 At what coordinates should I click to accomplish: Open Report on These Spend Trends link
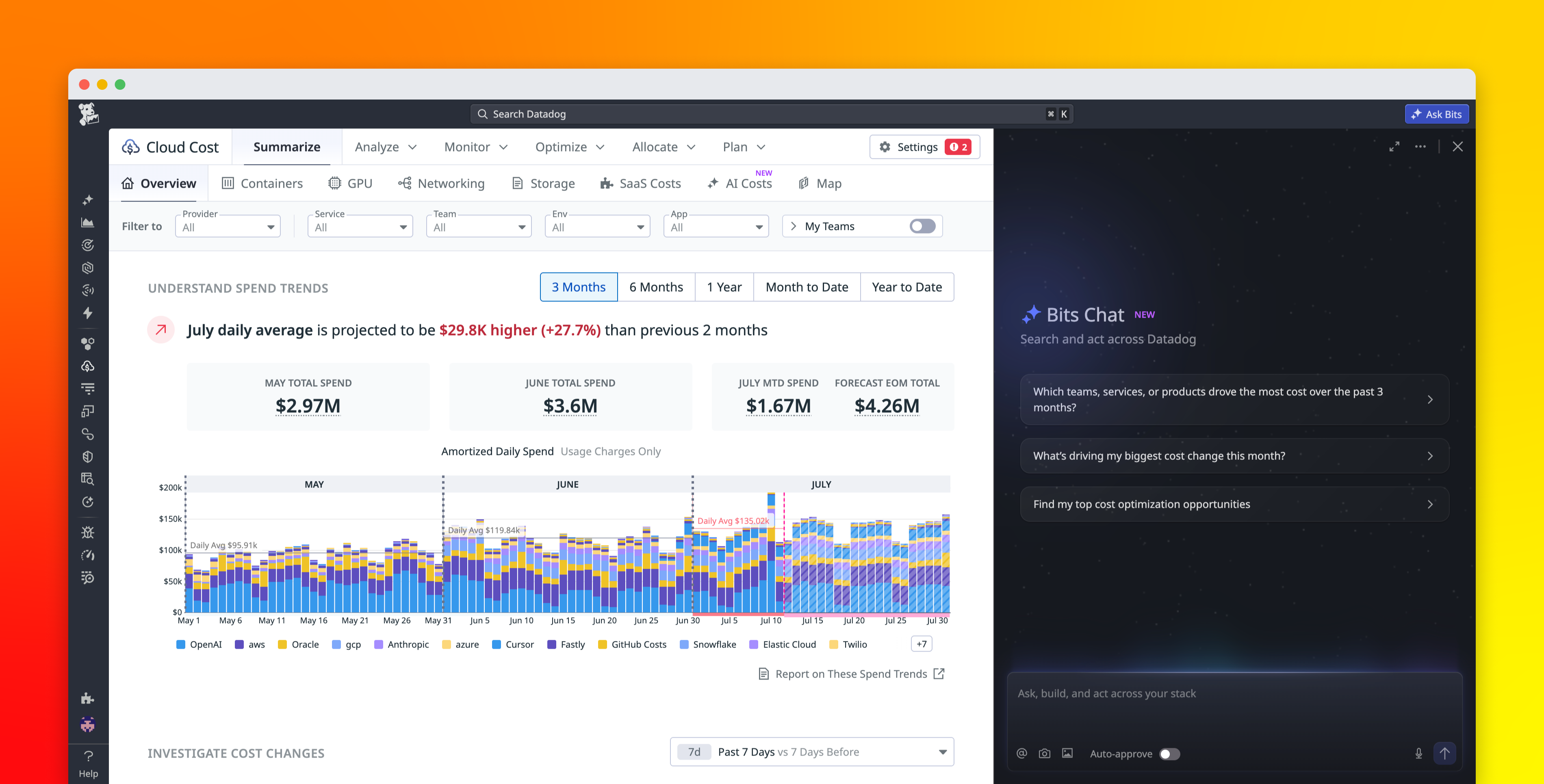click(851, 674)
